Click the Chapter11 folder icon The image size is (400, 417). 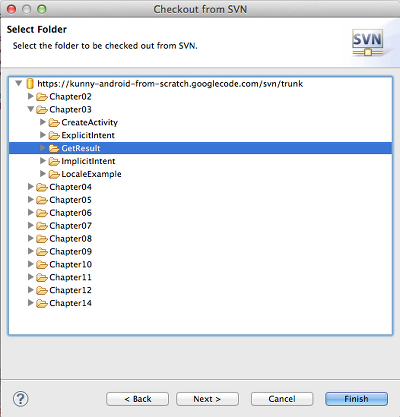point(42,277)
